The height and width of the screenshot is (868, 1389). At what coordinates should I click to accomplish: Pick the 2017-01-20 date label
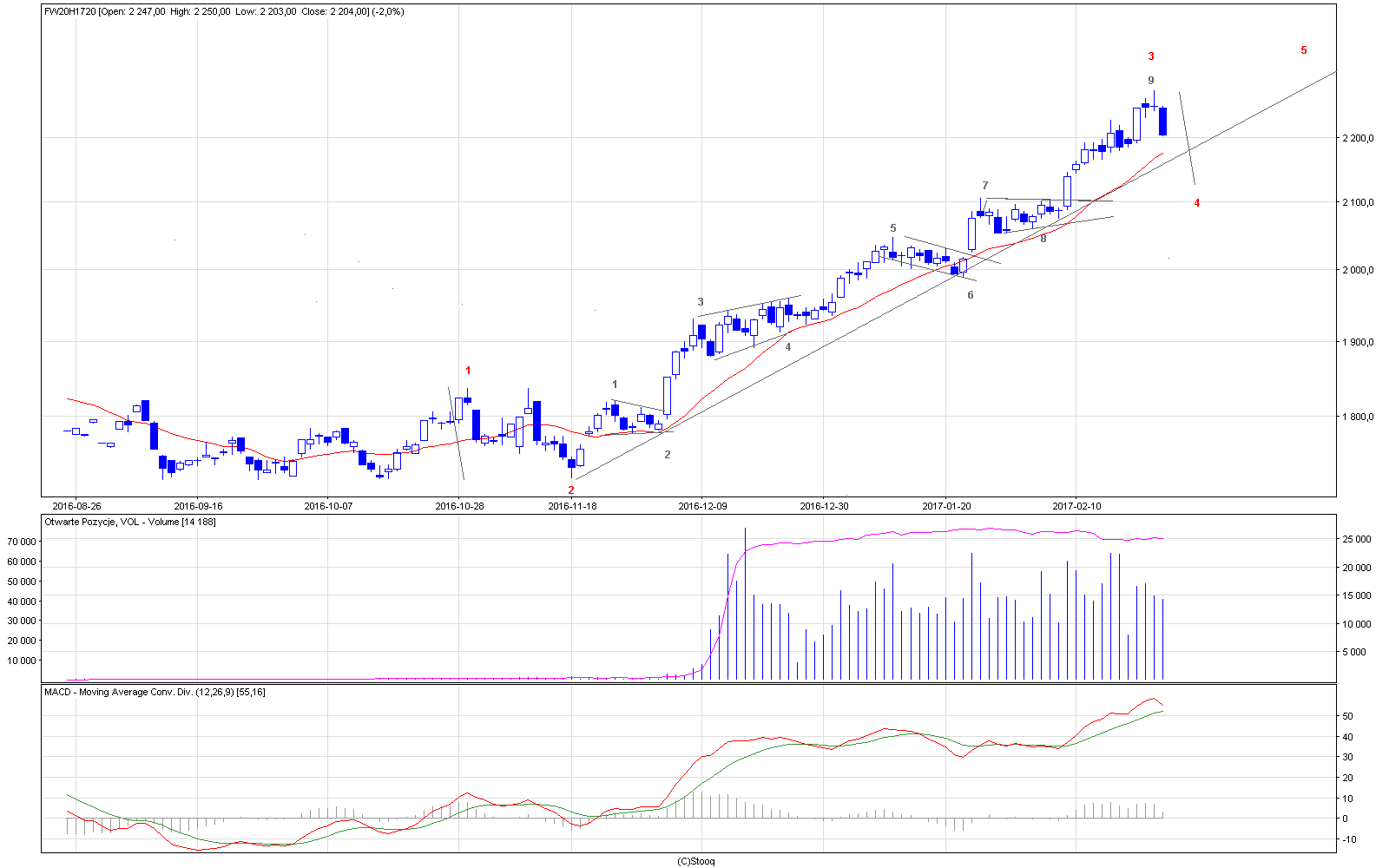946,505
